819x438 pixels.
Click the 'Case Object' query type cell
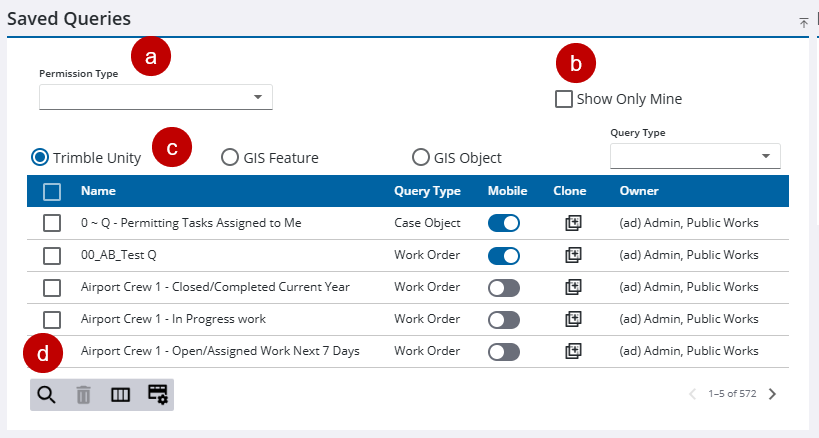pyautogui.click(x=427, y=223)
